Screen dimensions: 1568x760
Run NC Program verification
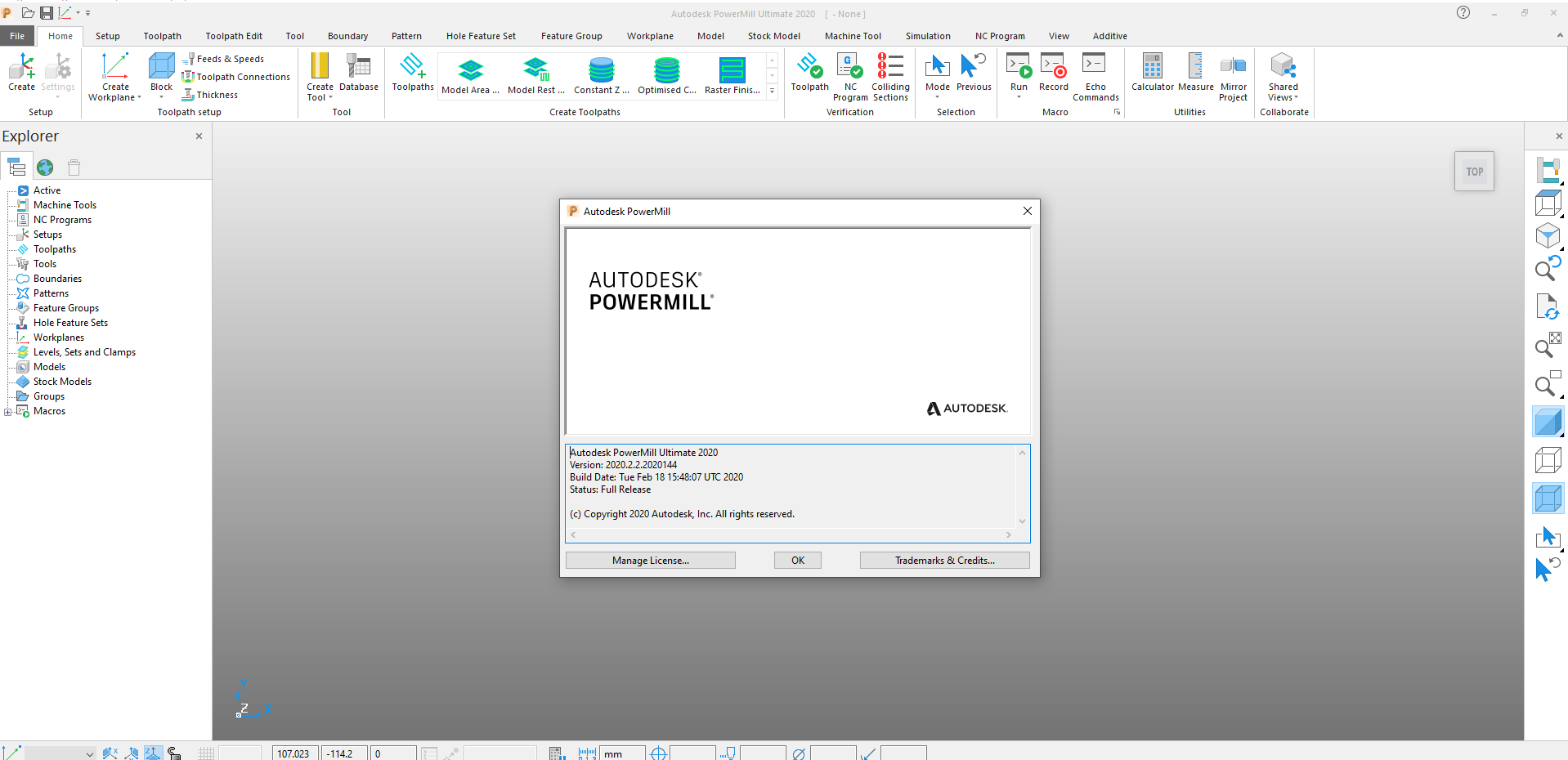click(x=850, y=77)
